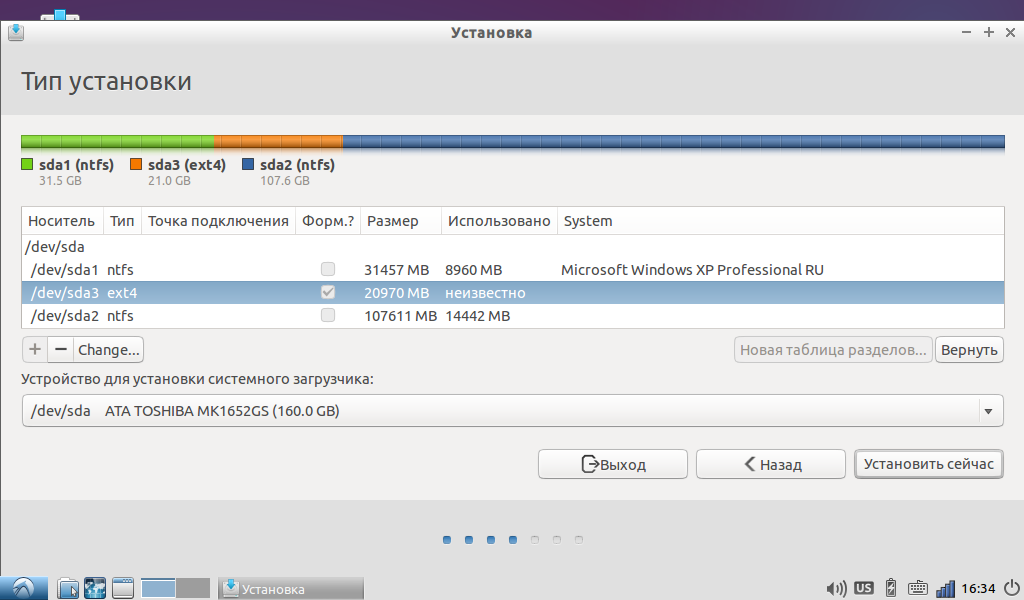Viewport: 1024px width, 600px height.
Task: Select the /dev/sda disk row
Action: click(x=513, y=247)
